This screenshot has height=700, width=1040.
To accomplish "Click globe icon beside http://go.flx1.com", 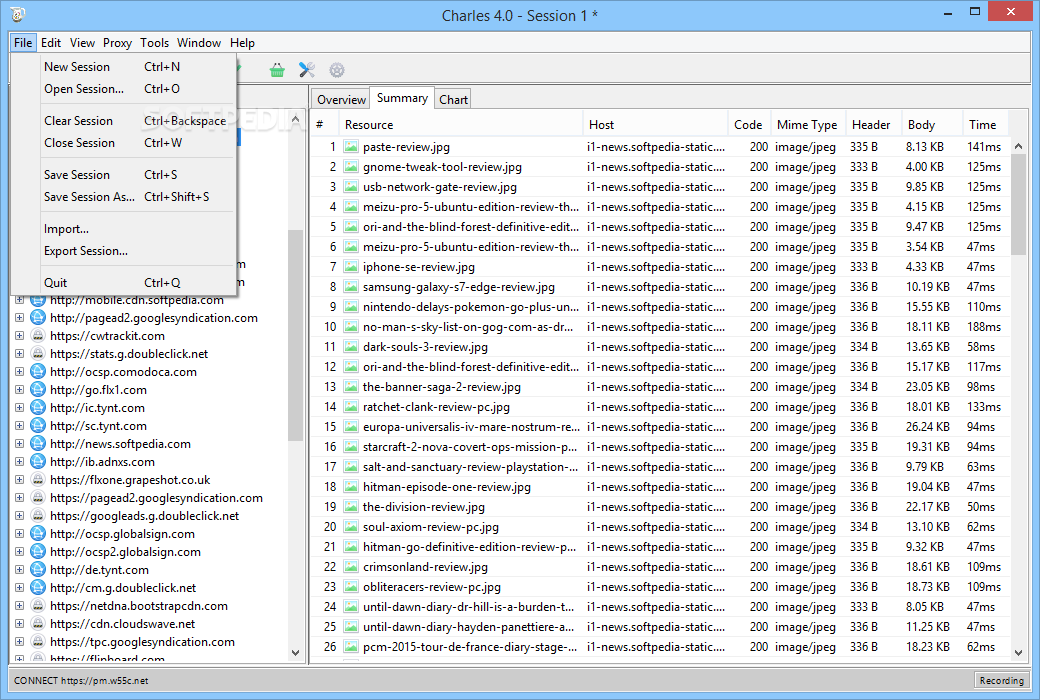I will pyautogui.click(x=38, y=389).
